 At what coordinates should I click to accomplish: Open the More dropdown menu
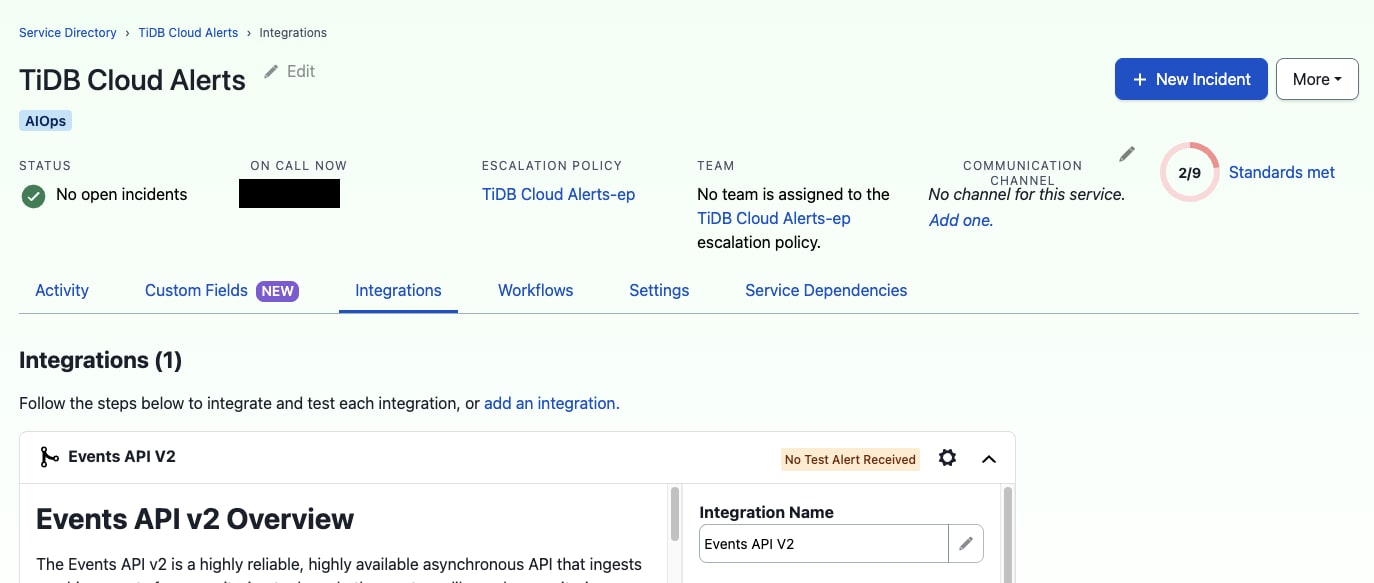1317,80
